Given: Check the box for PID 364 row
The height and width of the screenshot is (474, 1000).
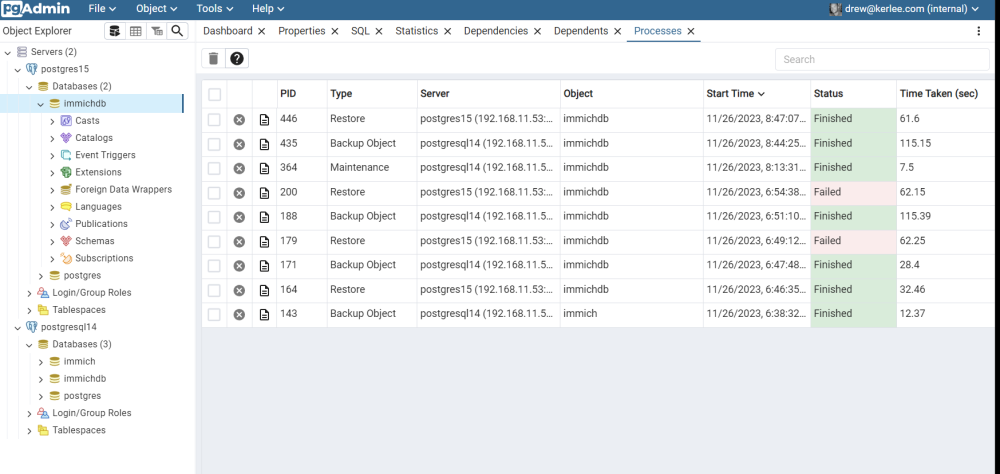Looking at the screenshot, I should [214, 168].
